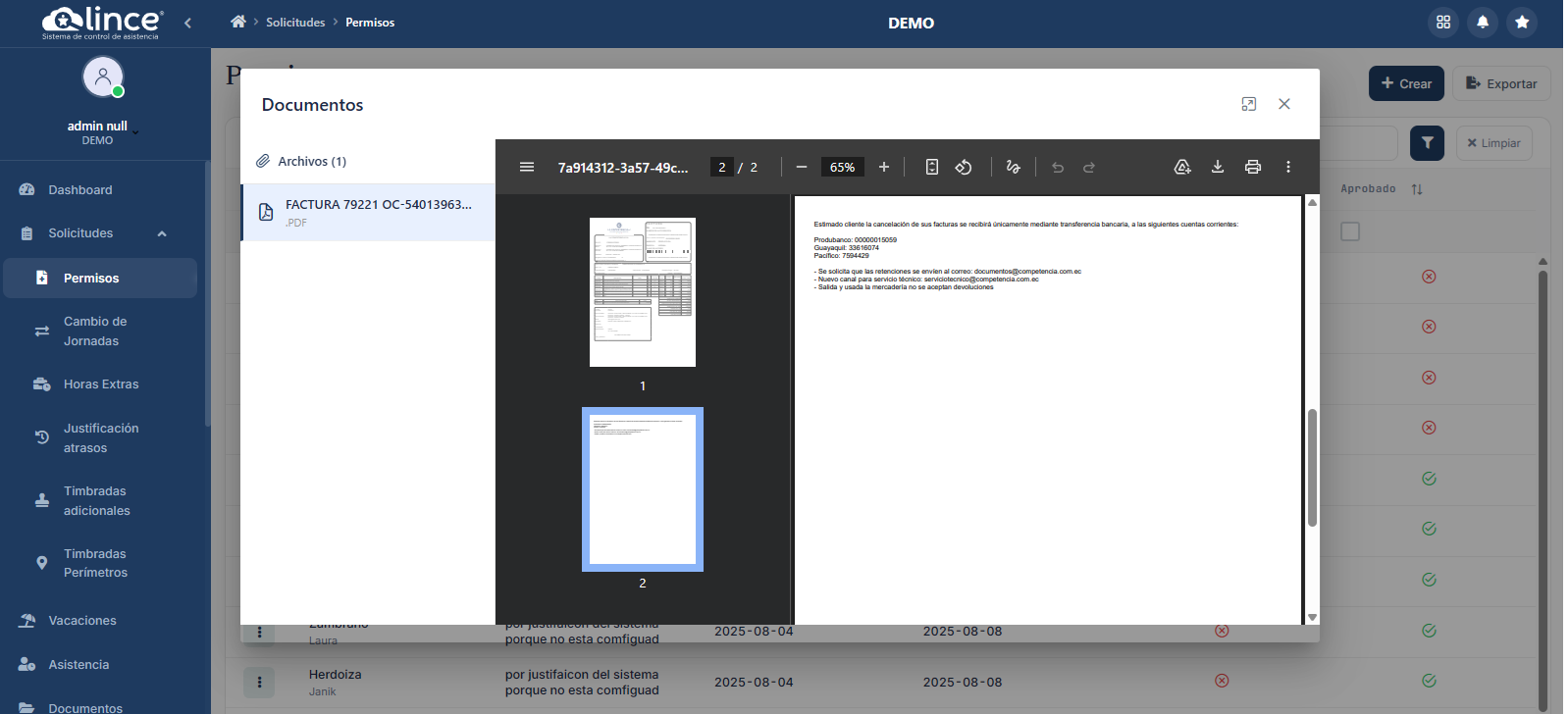This screenshot has width=1568, height=714.
Task: Click the admin user avatar
Action: click(103, 77)
